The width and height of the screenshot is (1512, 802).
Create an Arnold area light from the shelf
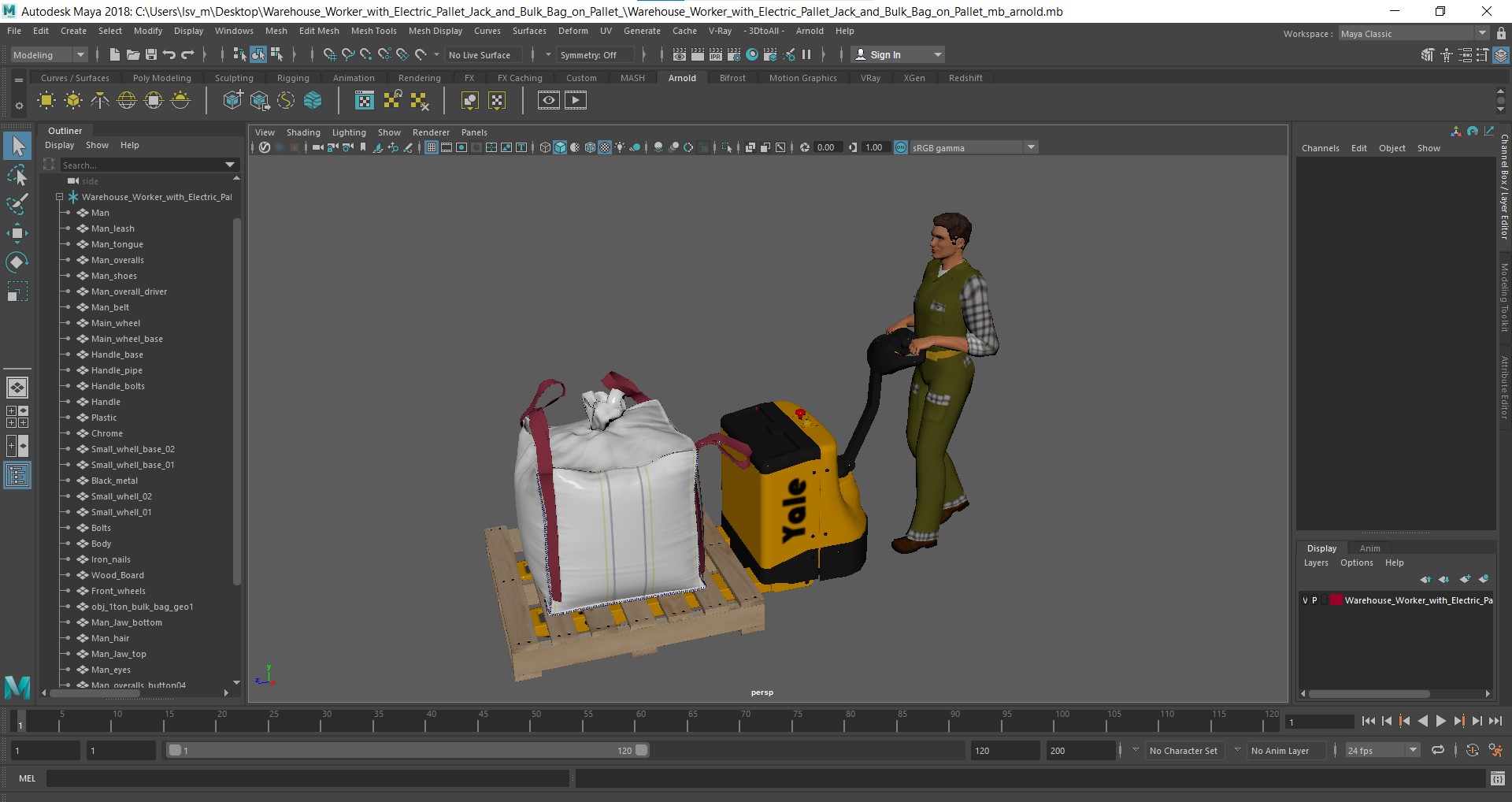tap(46, 100)
